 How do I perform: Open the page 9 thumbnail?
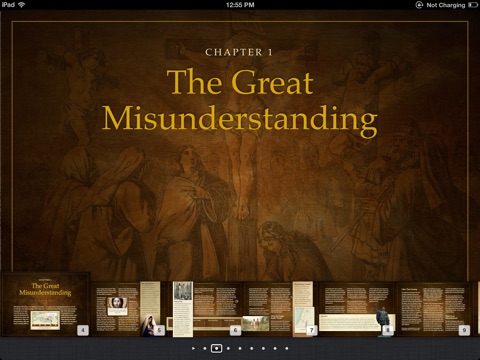[434, 309]
